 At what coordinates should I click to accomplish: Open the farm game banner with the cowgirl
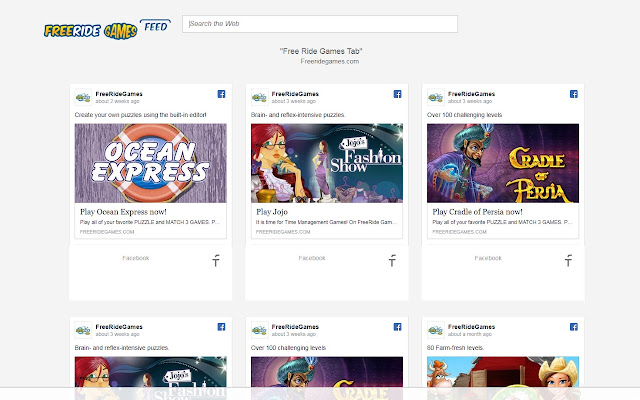(503, 378)
